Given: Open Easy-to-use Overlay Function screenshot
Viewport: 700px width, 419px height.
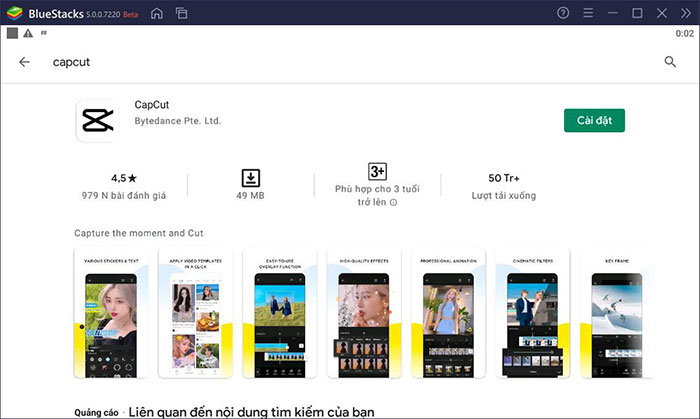Looking at the screenshot, I should tap(280, 314).
